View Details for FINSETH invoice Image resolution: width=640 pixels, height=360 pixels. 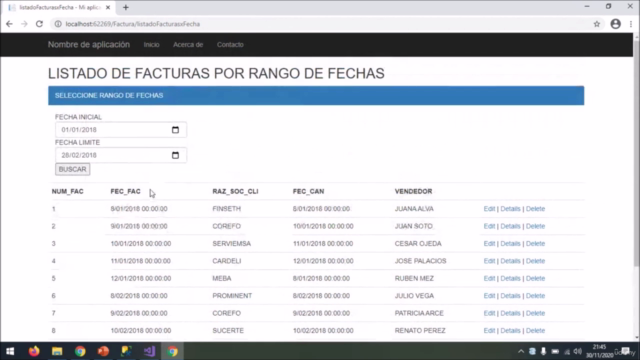[x=510, y=209]
